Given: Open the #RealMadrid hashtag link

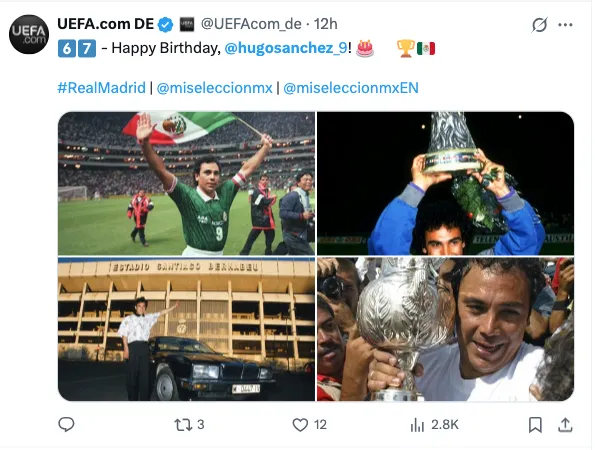Looking at the screenshot, I should (x=101, y=88).
